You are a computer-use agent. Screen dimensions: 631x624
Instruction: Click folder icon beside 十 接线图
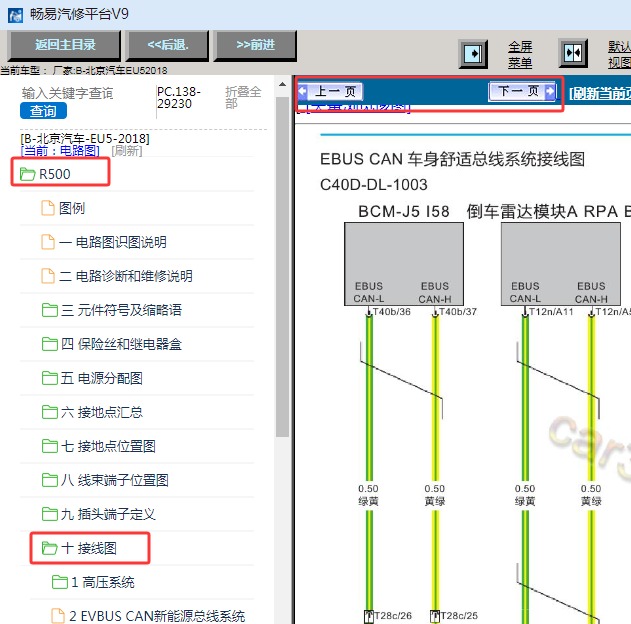click(50, 548)
